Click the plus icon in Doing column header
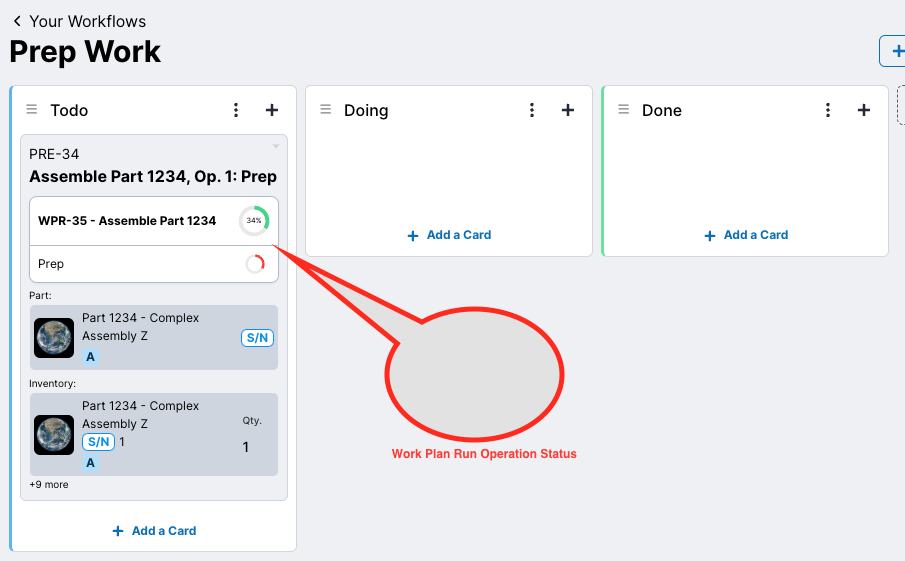The height and width of the screenshot is (561, 905). 568,110
